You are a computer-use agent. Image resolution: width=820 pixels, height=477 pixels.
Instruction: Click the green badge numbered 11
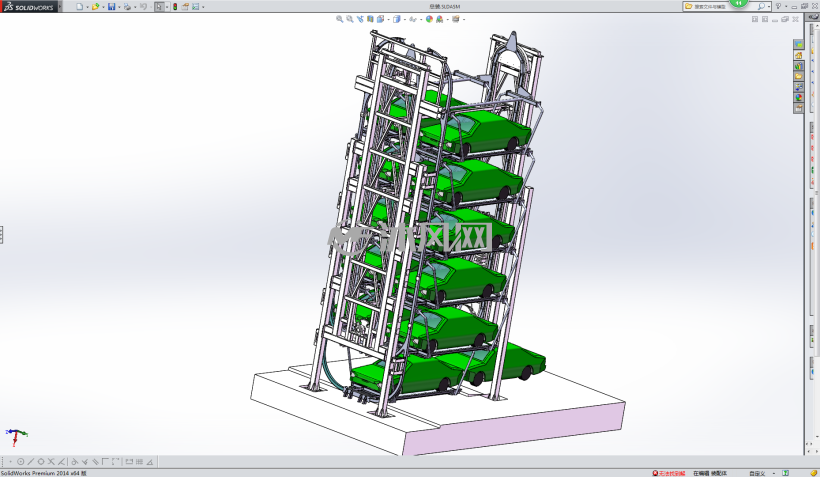[x=738, y=3]
